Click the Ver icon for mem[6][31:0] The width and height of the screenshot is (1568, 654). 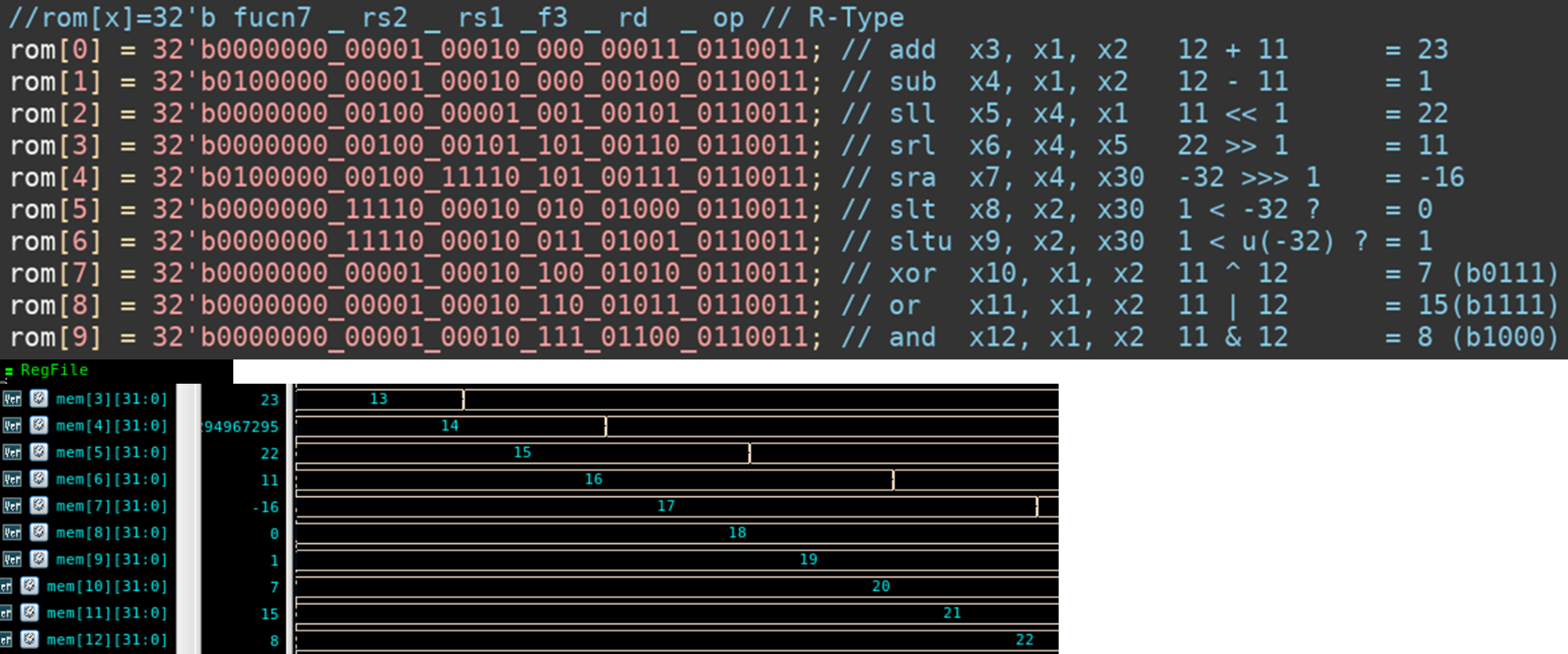12,479
